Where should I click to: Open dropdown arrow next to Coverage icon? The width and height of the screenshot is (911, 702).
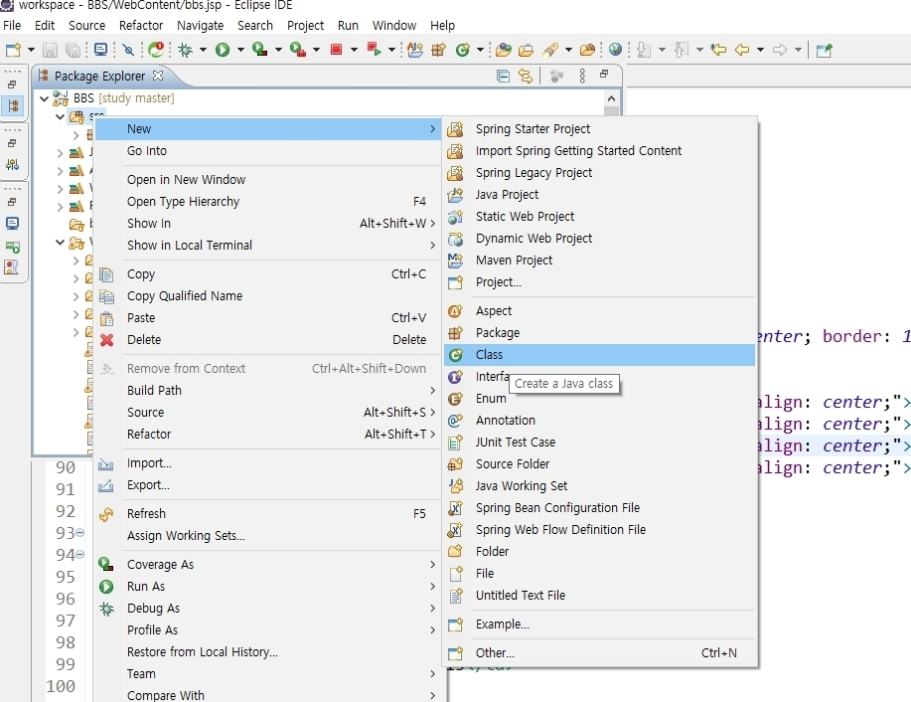pos(278,50)
